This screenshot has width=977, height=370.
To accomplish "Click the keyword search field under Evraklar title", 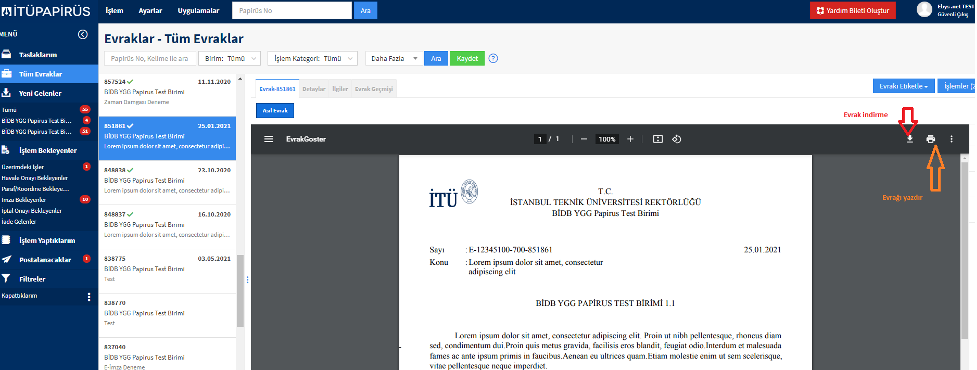I will pyautogui.click(x=150, y=59).
